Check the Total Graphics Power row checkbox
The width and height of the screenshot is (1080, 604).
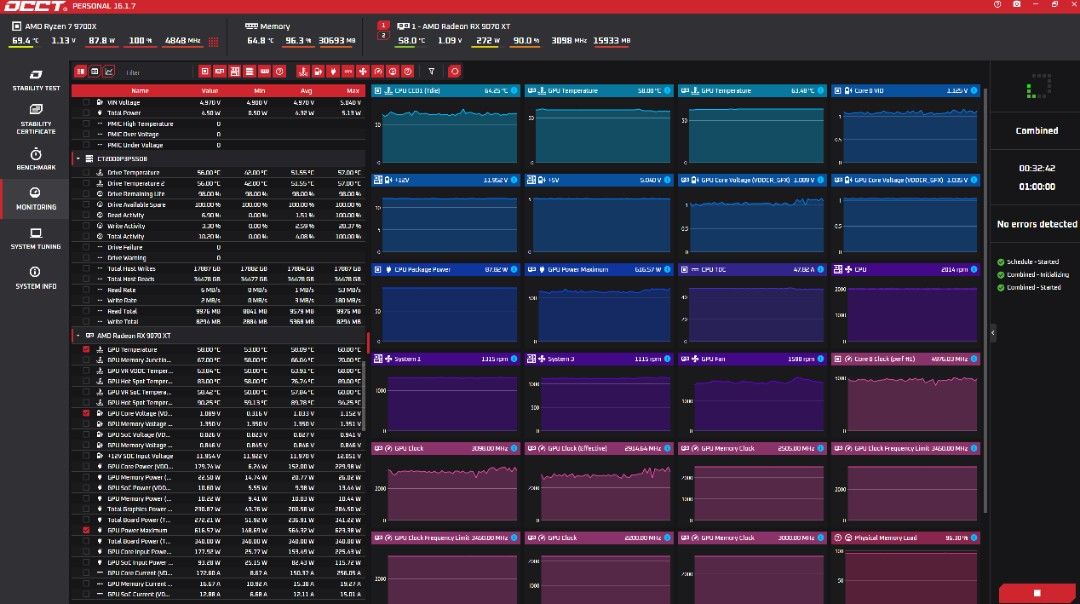pyautogui.click(x=86, y=509)
